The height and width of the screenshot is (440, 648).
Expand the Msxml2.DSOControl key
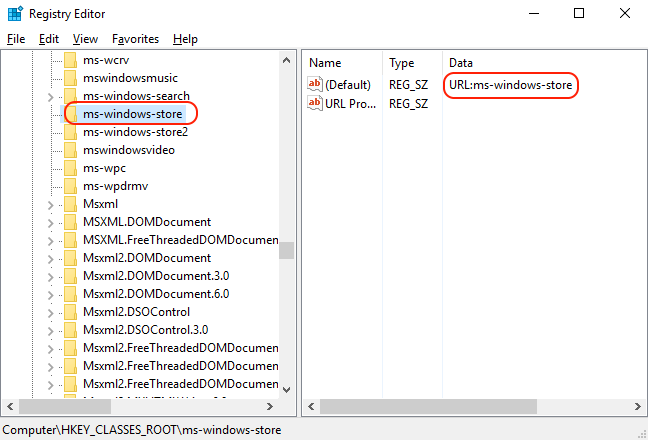50,313
